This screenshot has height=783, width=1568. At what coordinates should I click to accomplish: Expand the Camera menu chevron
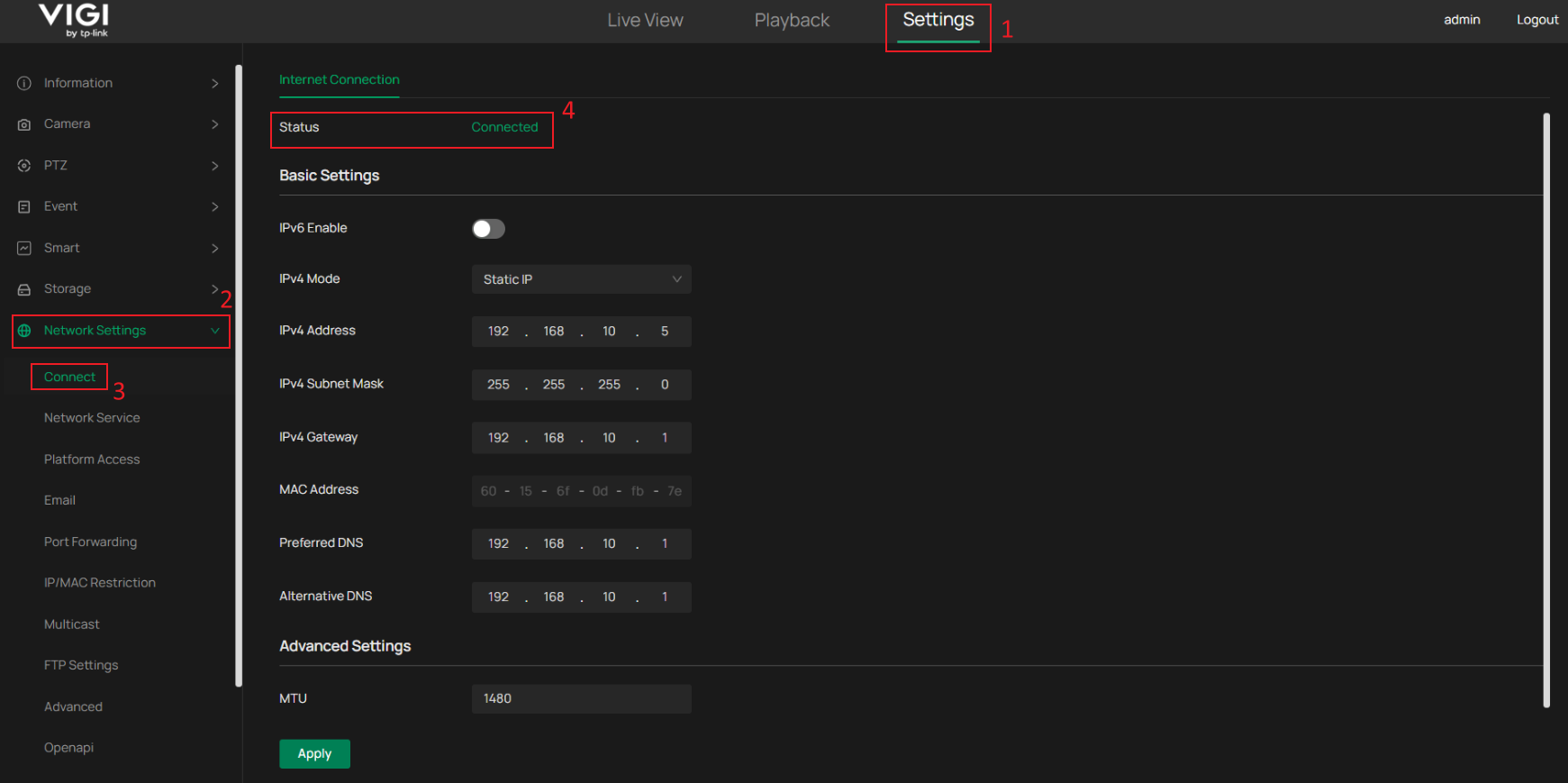click(x=214, y=124)
